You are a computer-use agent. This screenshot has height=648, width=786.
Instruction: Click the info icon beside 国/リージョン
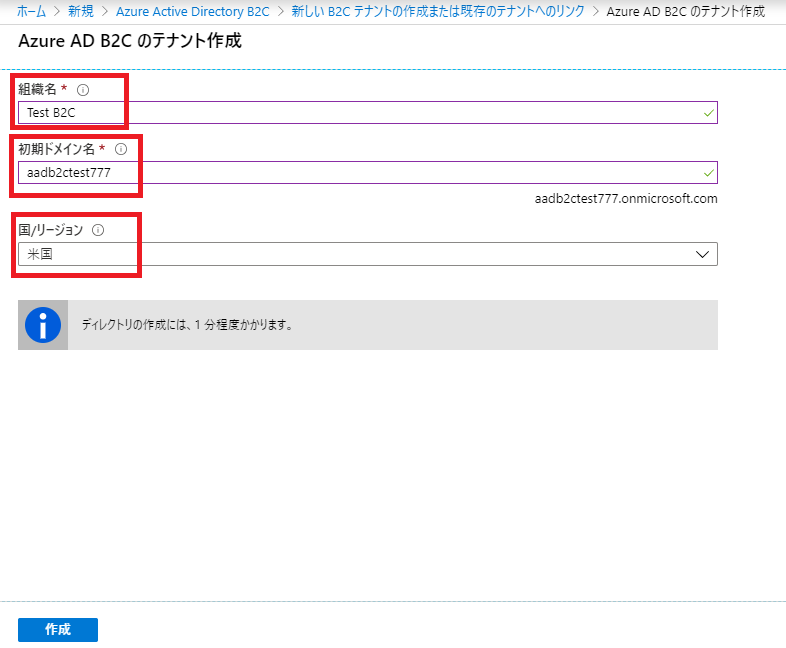(x=98, y=230)
